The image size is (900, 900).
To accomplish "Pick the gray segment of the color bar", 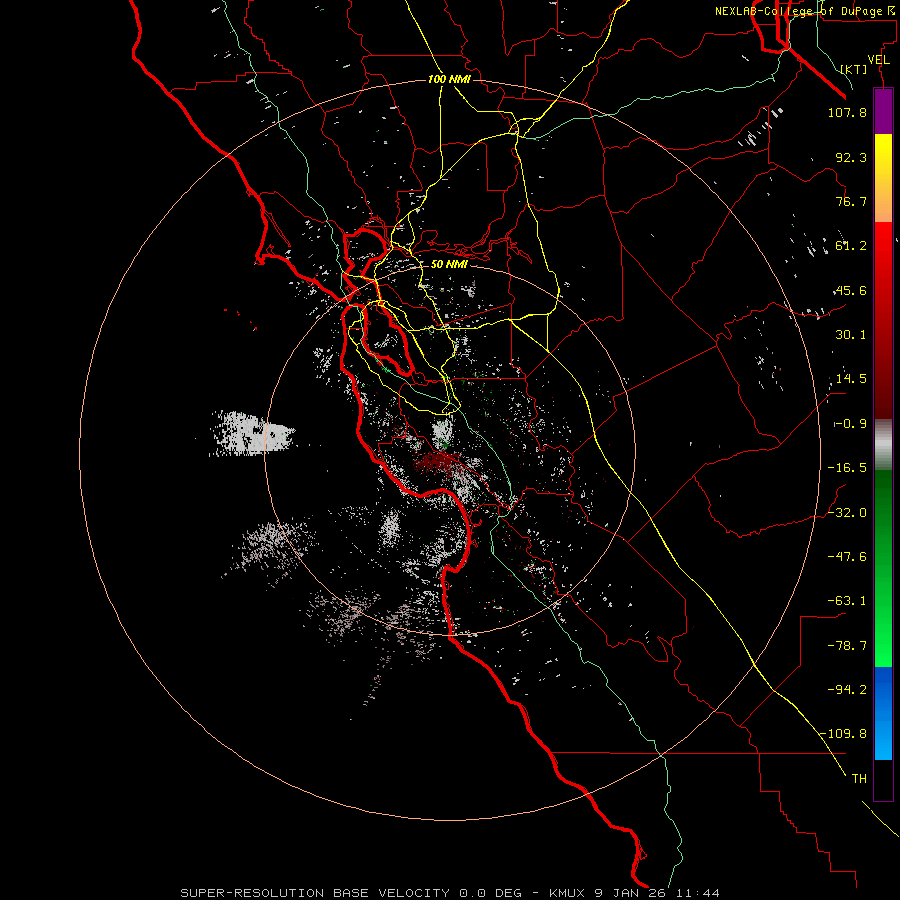I will point(883,444).
